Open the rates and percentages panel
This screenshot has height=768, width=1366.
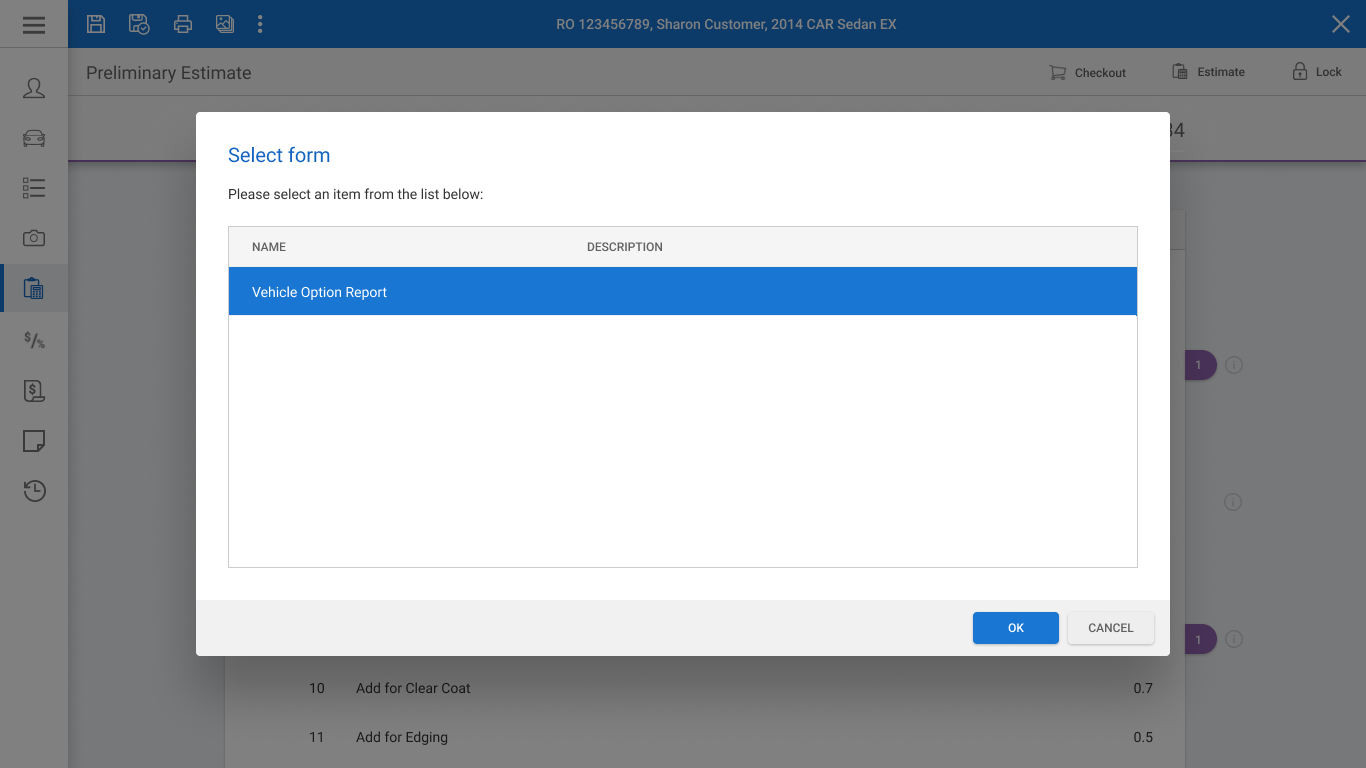34,340
